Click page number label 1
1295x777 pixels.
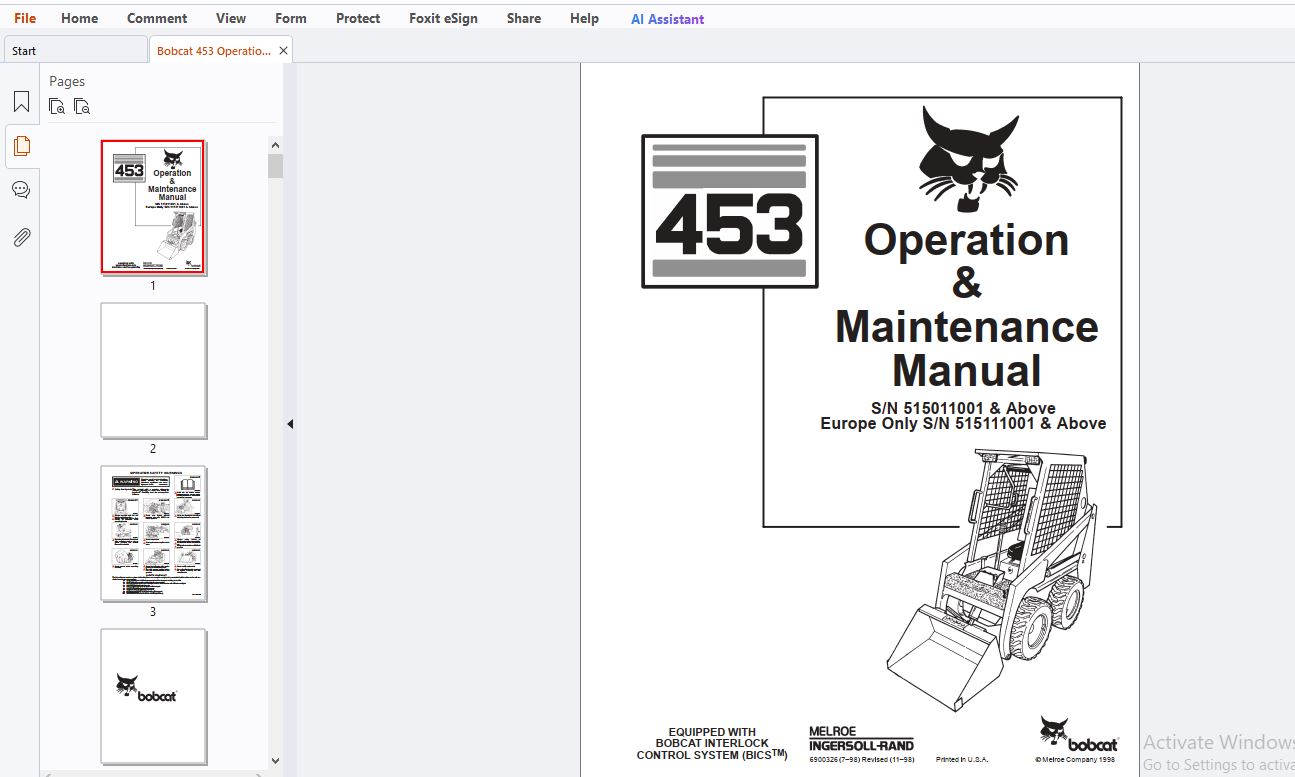[153, 285]
